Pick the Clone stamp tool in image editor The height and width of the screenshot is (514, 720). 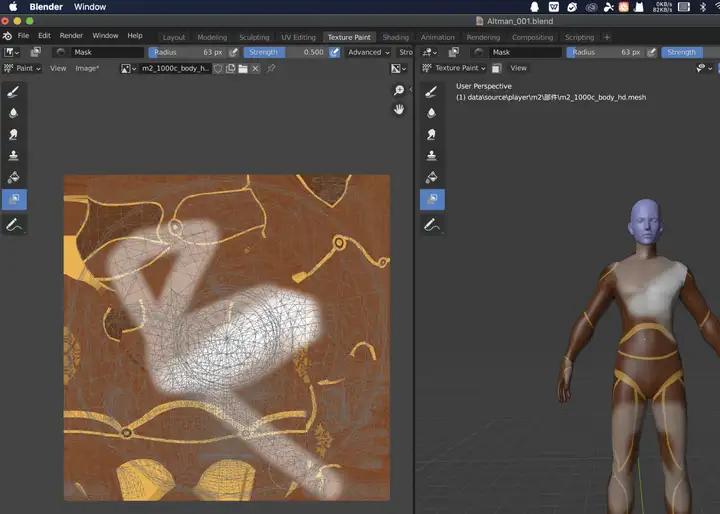point(15,156)
